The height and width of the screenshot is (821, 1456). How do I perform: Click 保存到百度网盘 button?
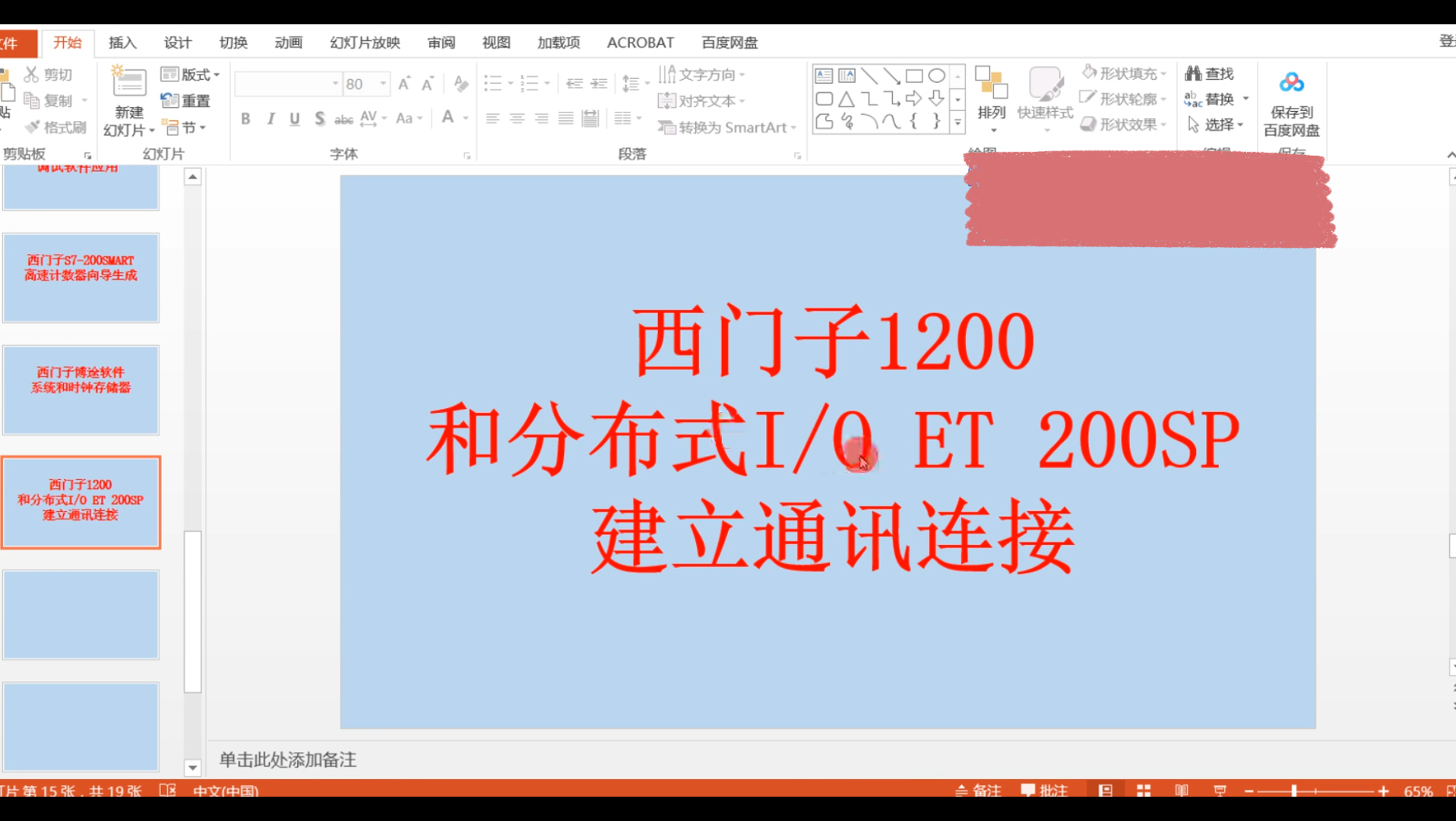(x=1291, y=101)
